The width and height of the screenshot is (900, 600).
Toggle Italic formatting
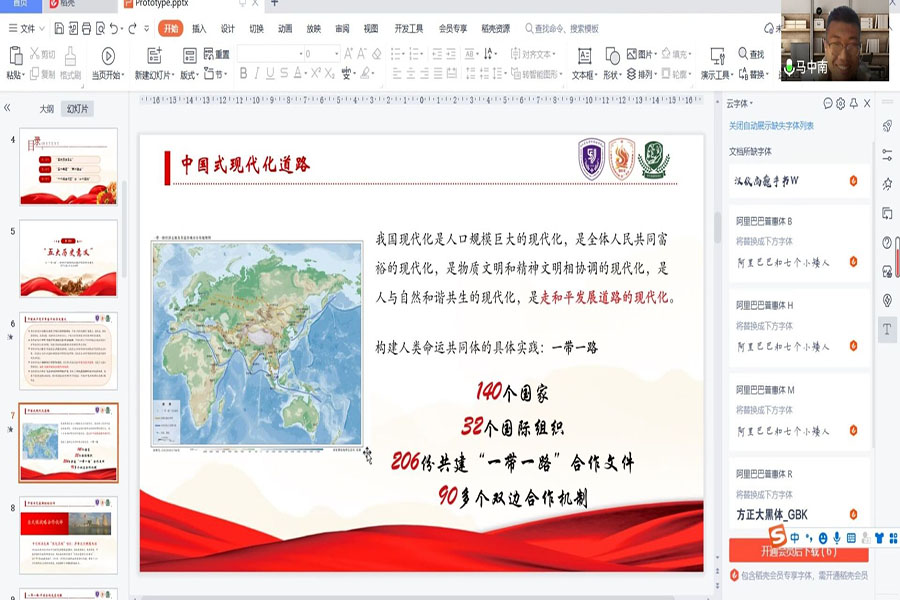[257, 73]
